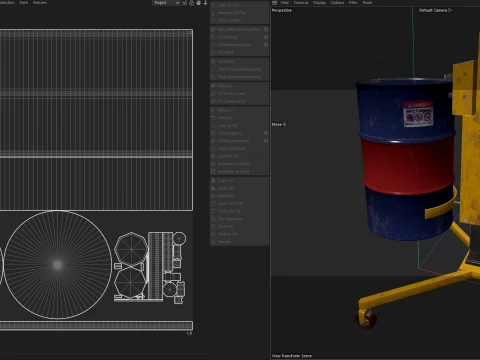Click the Copy UV command
Viewport: 480px width, 360px height.
[x=239, y=181]
